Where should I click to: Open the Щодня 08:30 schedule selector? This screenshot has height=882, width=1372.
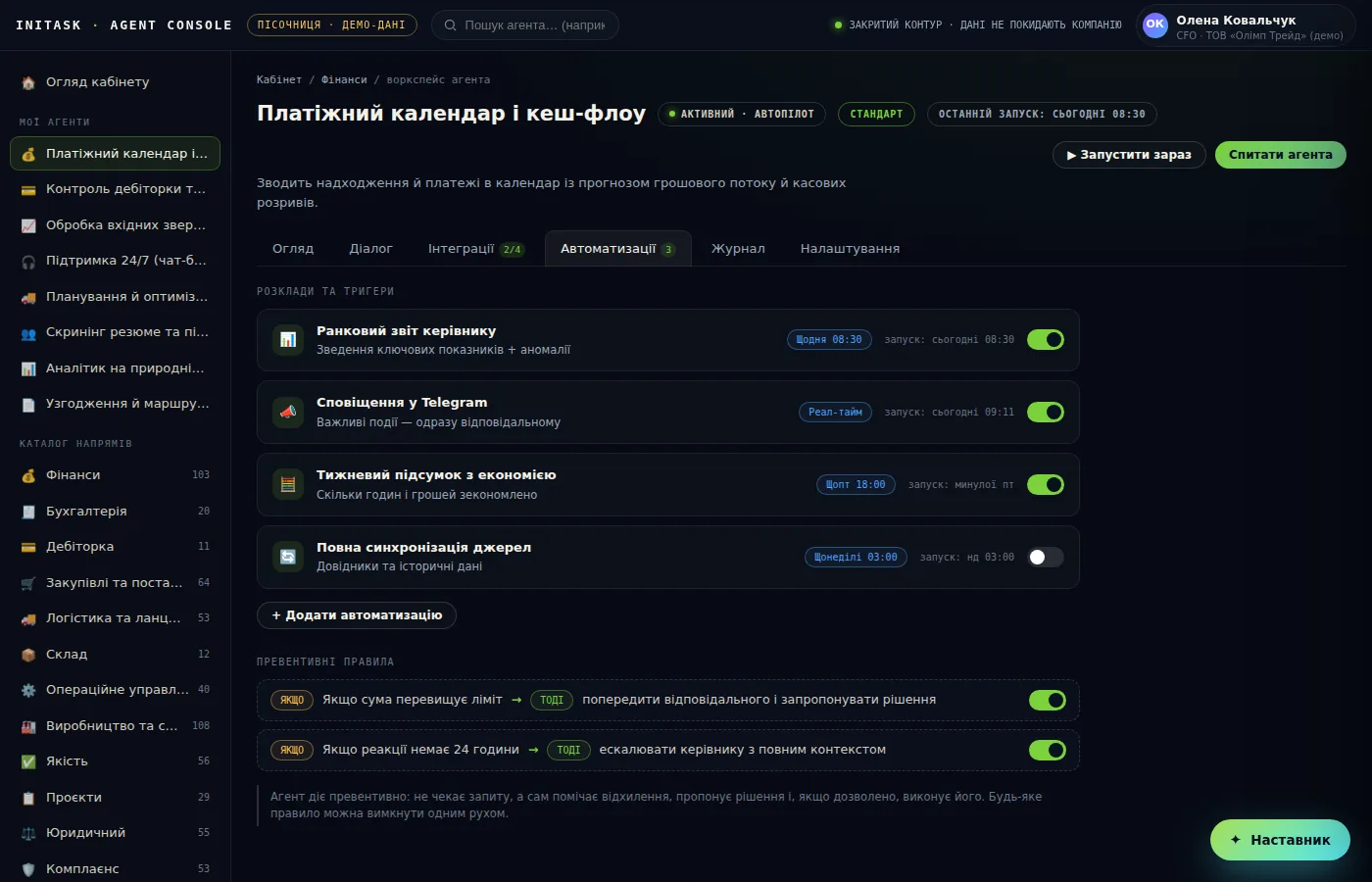tap(829, 340)
